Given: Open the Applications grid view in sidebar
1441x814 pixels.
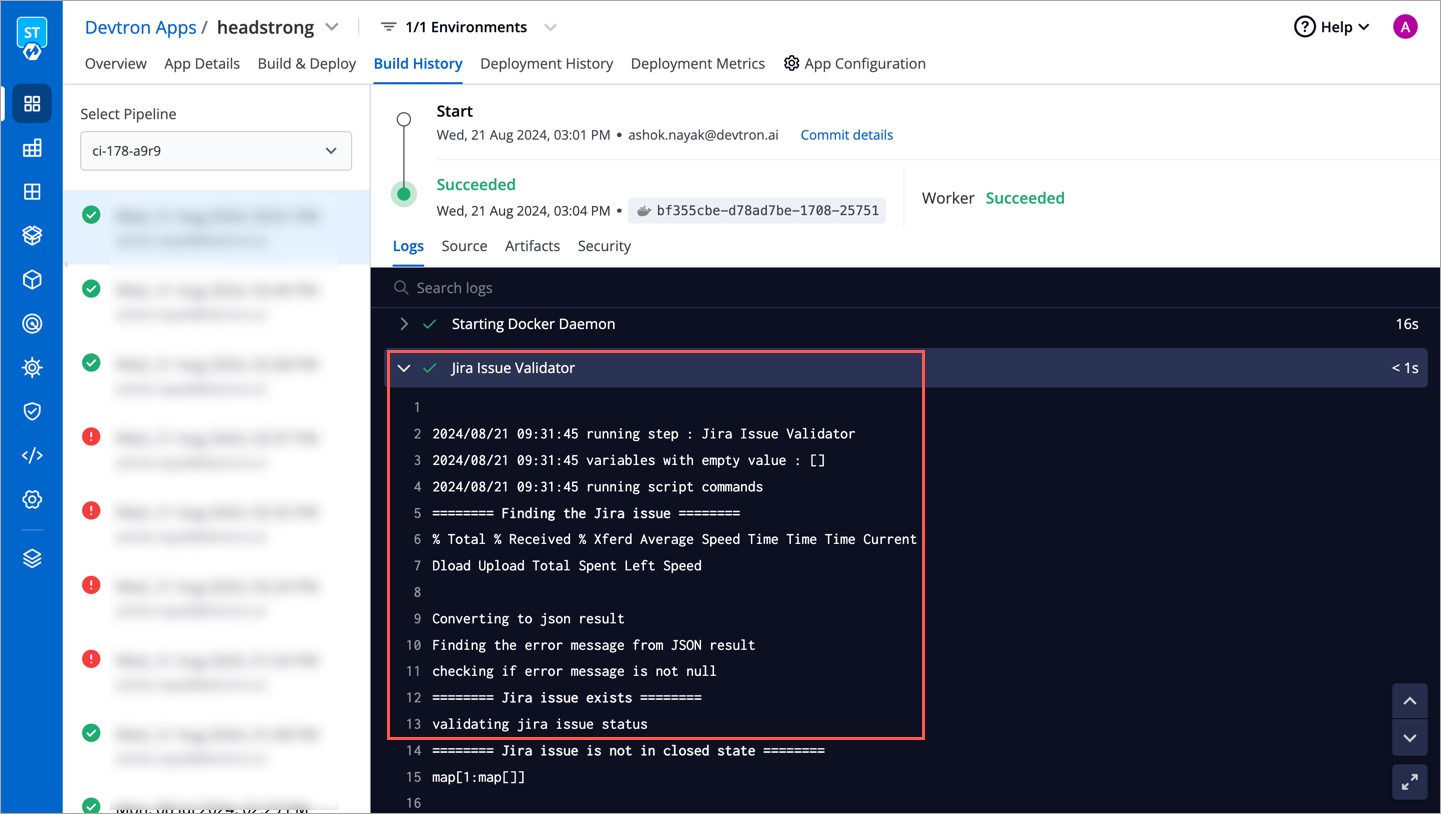Looking at the screenshot, I should pyautogui.click(x=31, y=103).
